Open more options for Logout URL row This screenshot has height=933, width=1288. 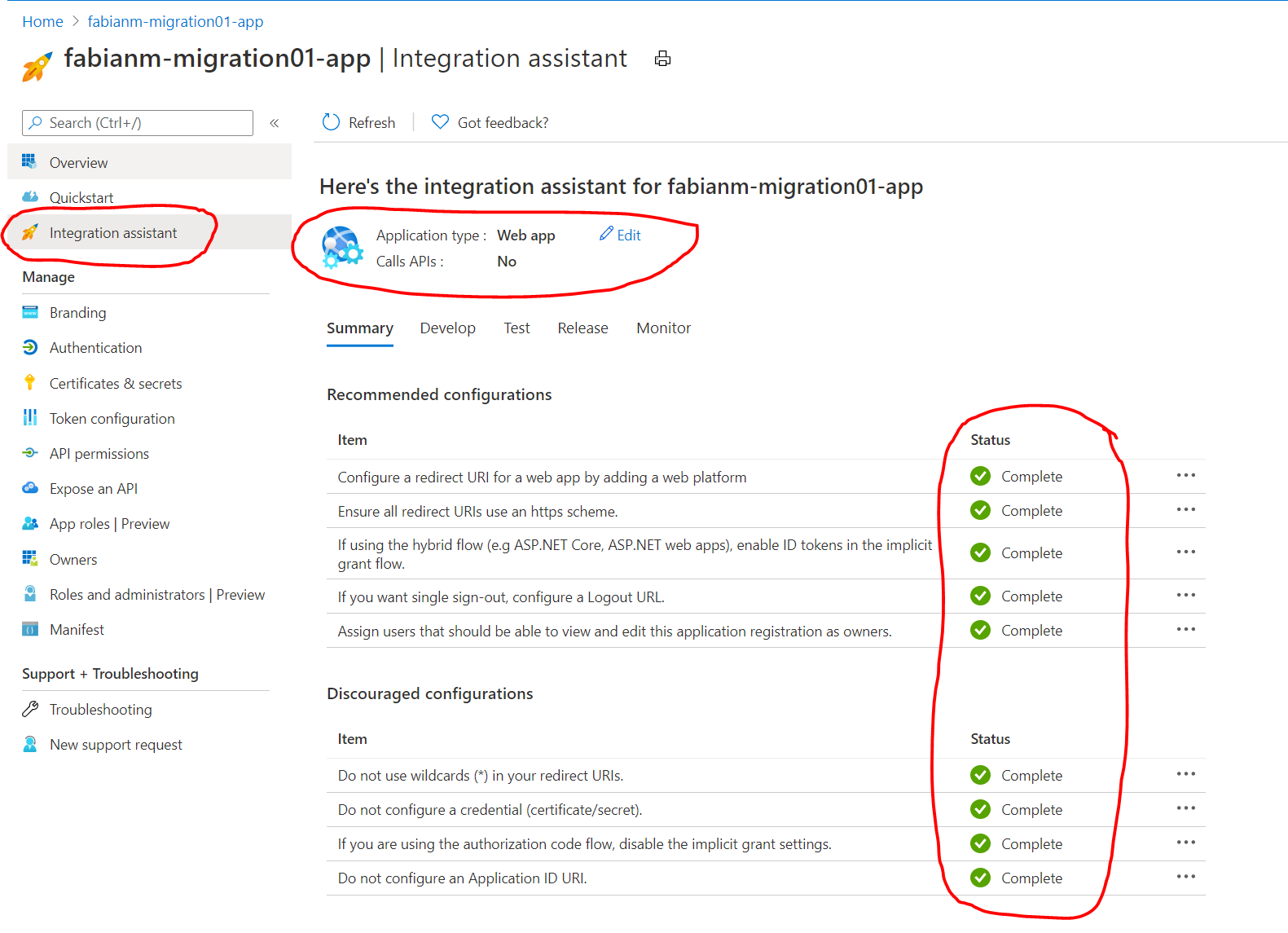1185,595
